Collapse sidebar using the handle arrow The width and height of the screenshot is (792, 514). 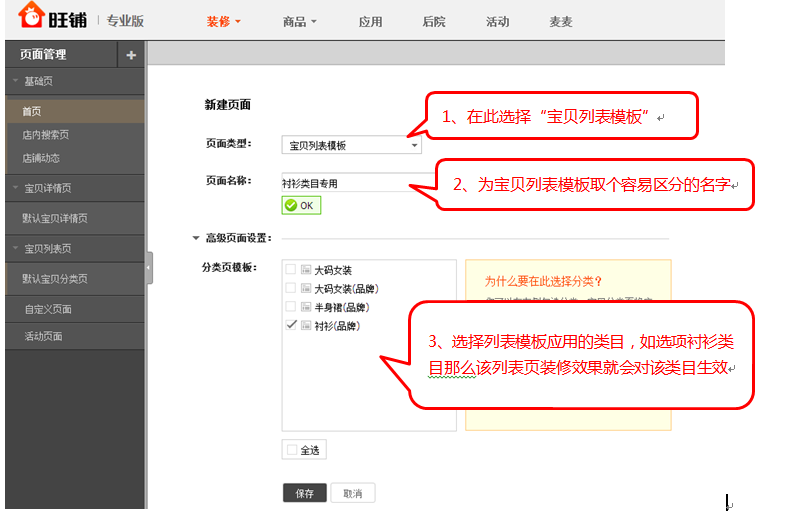149,268
